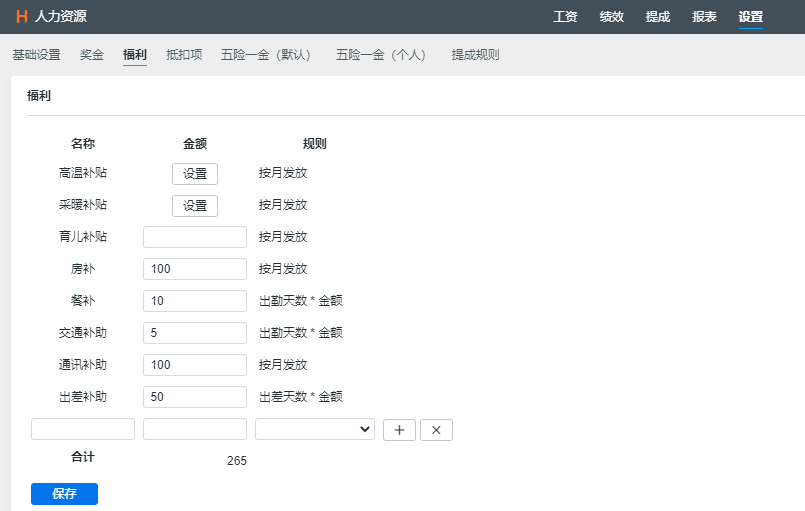Switch to the 奖金 tab
Viewport: 805px width, 511px height.
click(92, 55)
